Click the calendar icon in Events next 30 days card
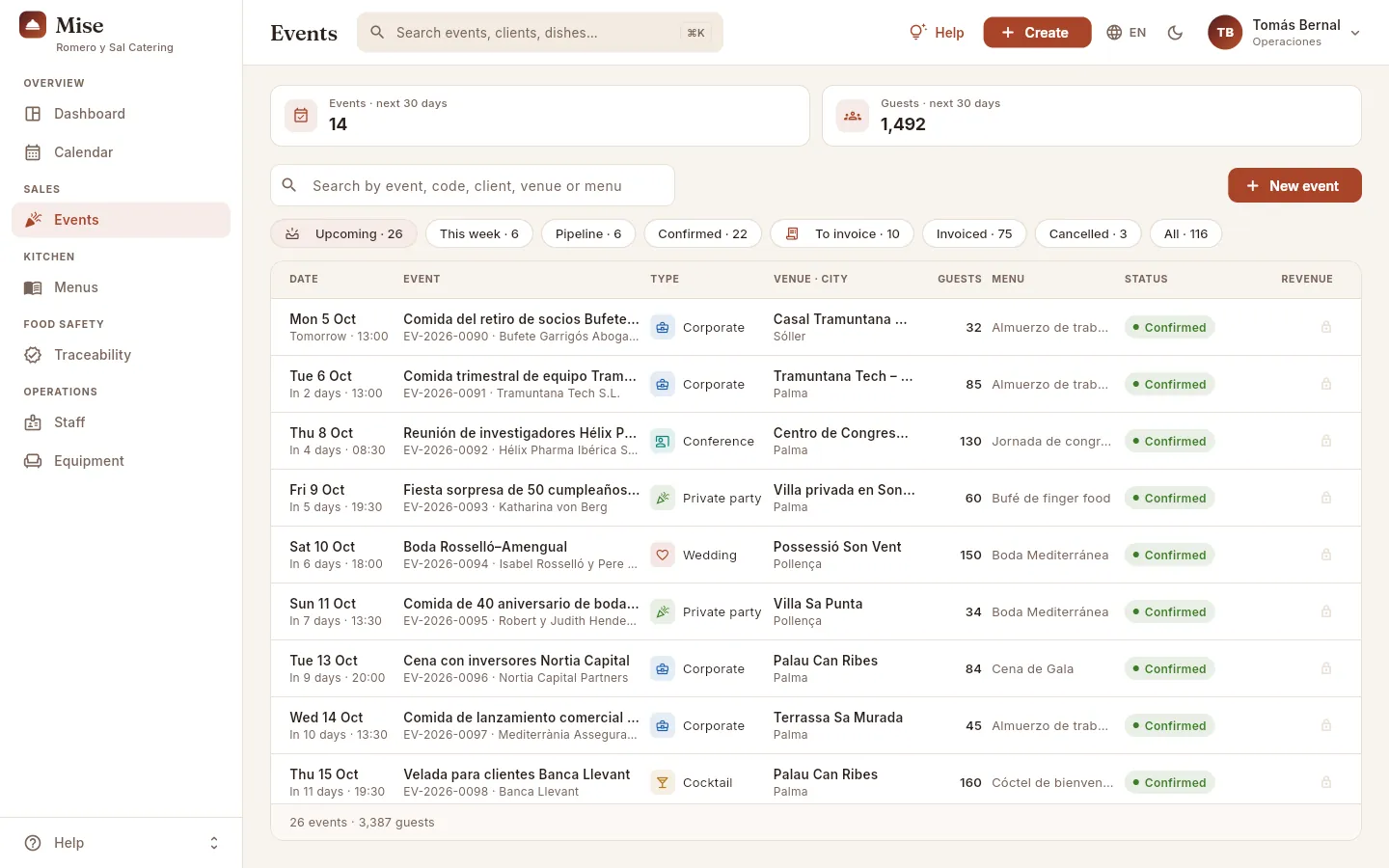This screenshot has height=868, width=1389. click(x=301, y=116)
